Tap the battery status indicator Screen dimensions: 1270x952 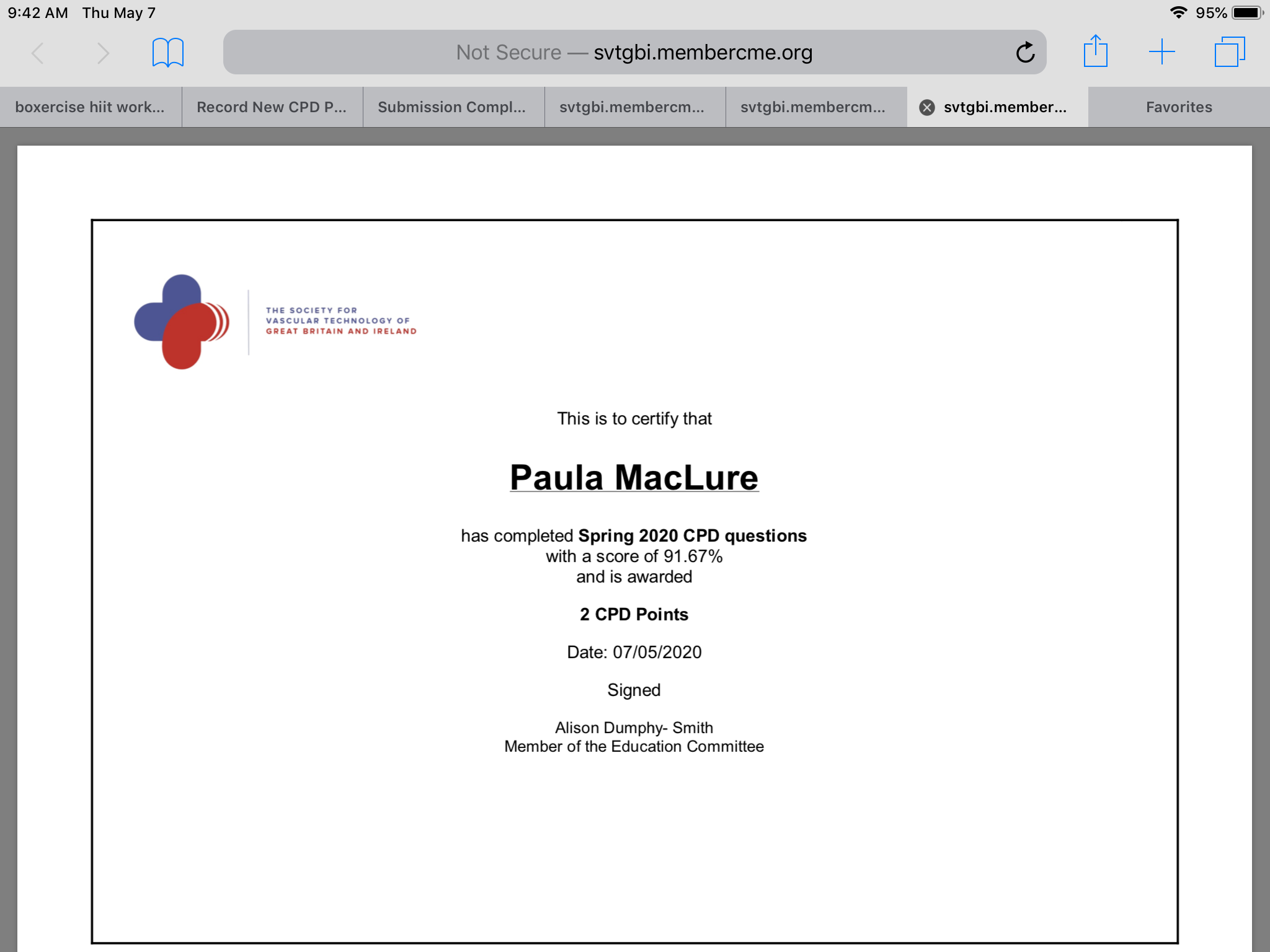(1246, 13)
